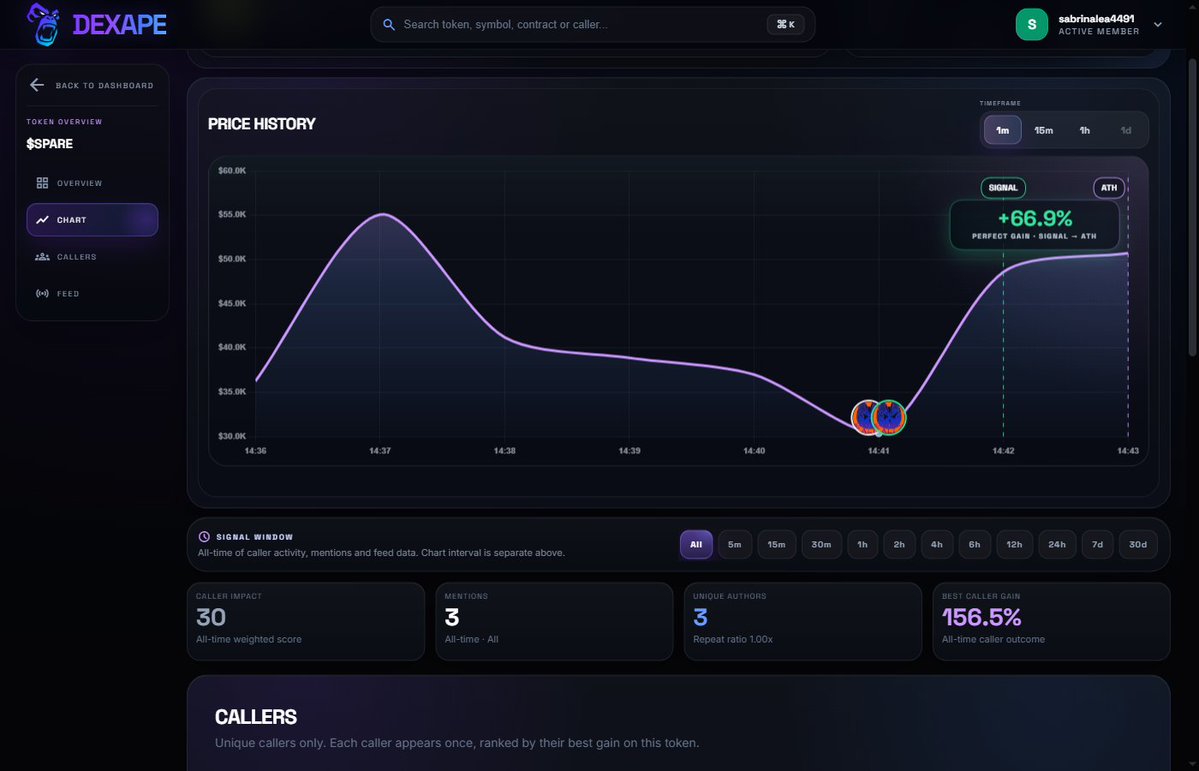Click the green S user avatar
1199x771 pixels.
pos(1032,24)
